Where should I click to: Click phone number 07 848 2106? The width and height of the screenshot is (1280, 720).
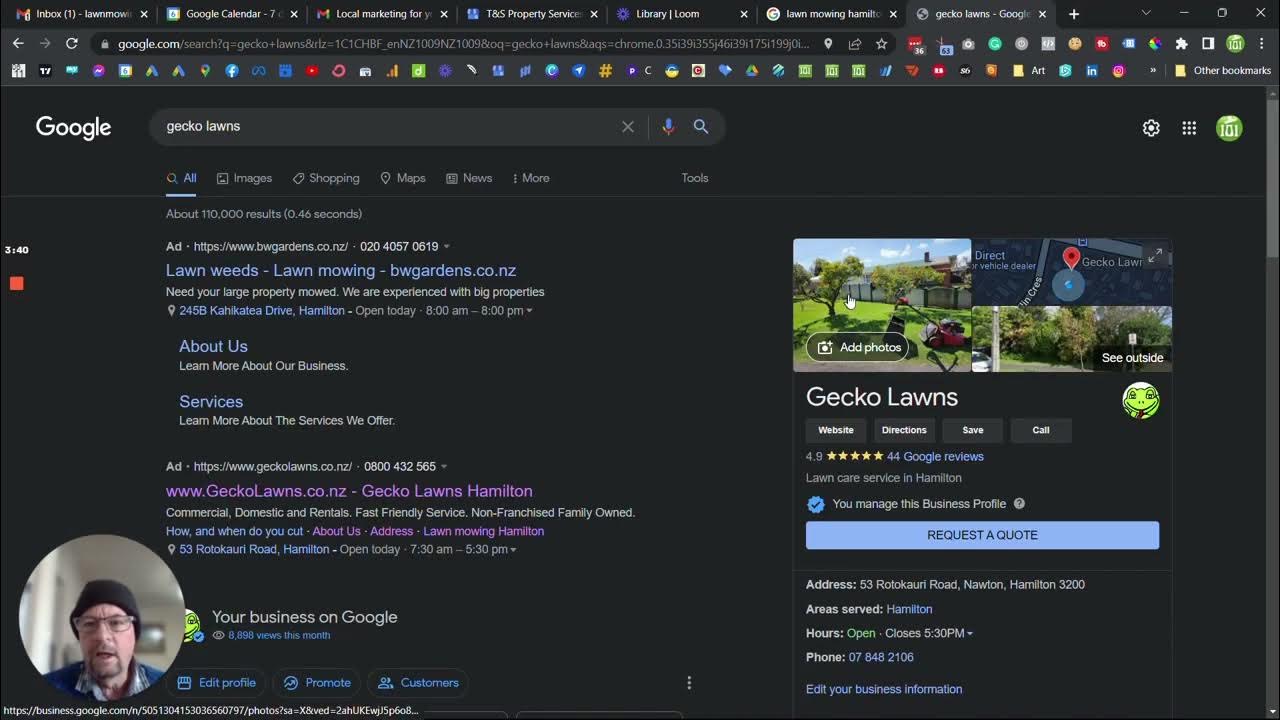881,657
